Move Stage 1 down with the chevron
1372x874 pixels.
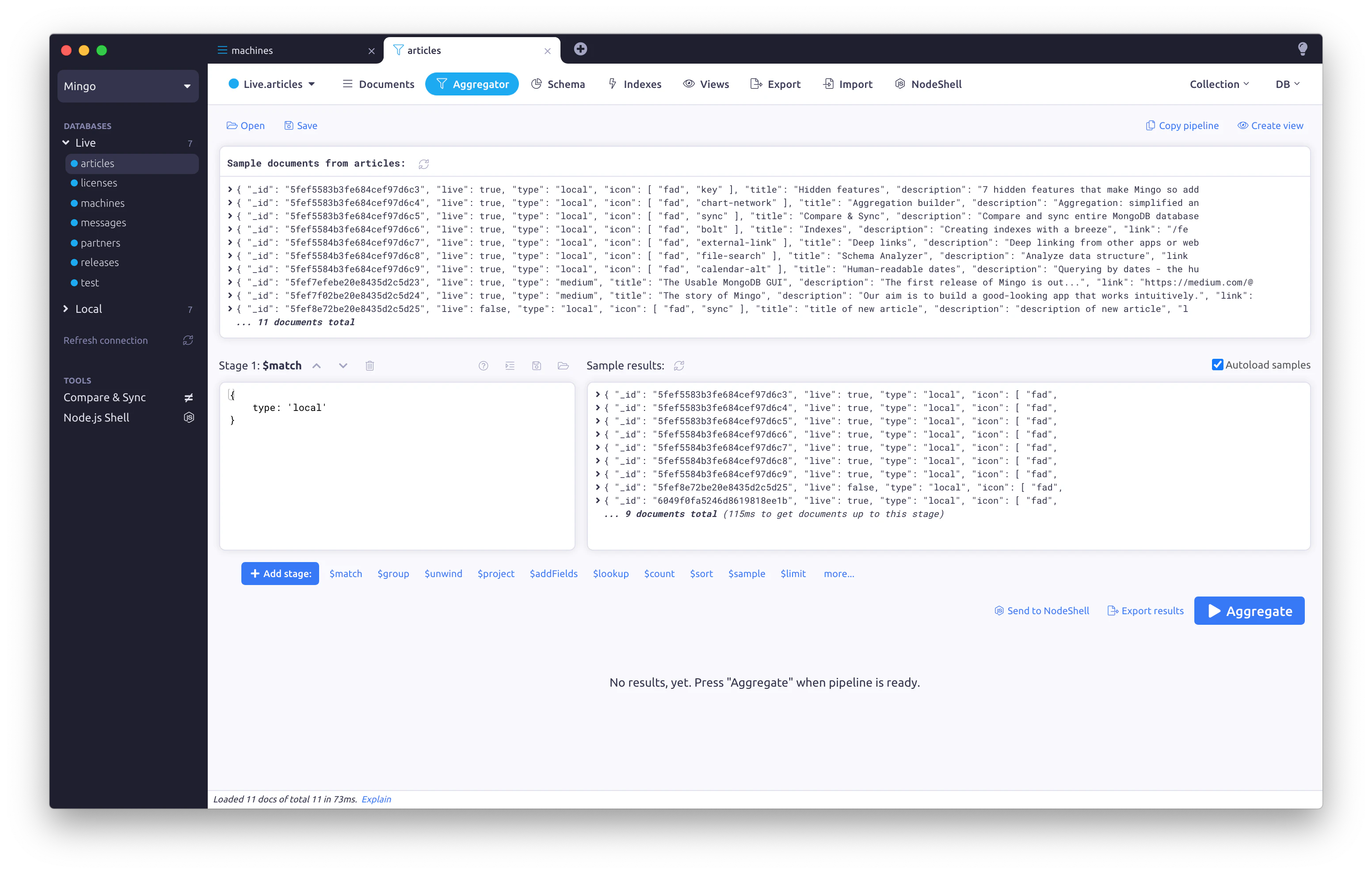pyautogui.click(x=343, y=365)
